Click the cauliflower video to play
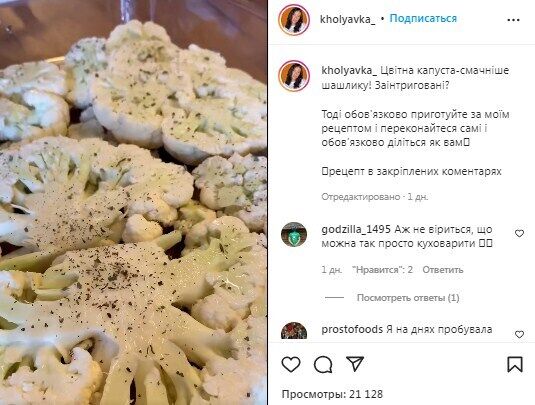535x405 pixels. click(133, 202)
